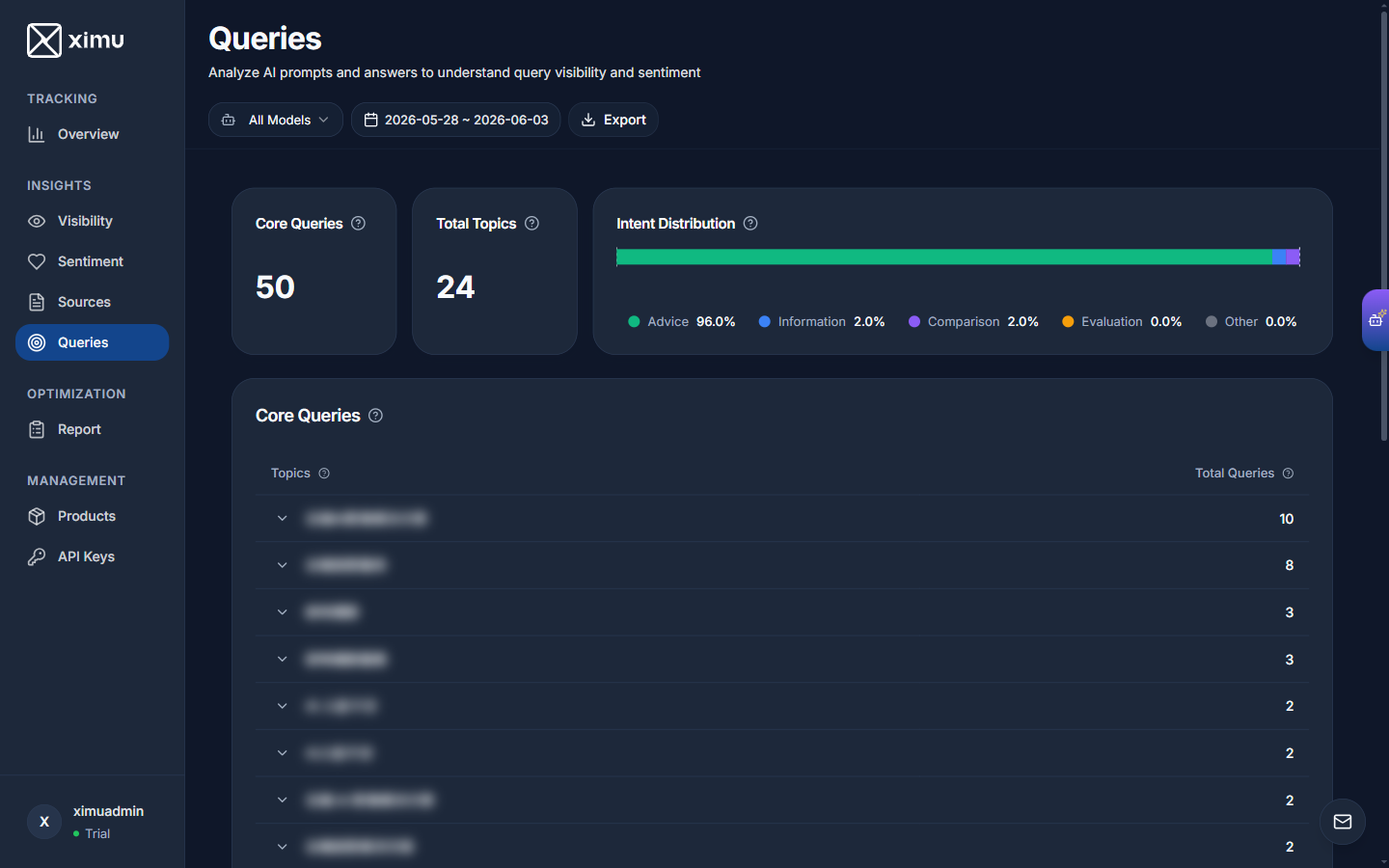Viewport: 1389px width, 868px height.
Task: Click the Comparison 2.0% legend item
Action: (973, 321)
